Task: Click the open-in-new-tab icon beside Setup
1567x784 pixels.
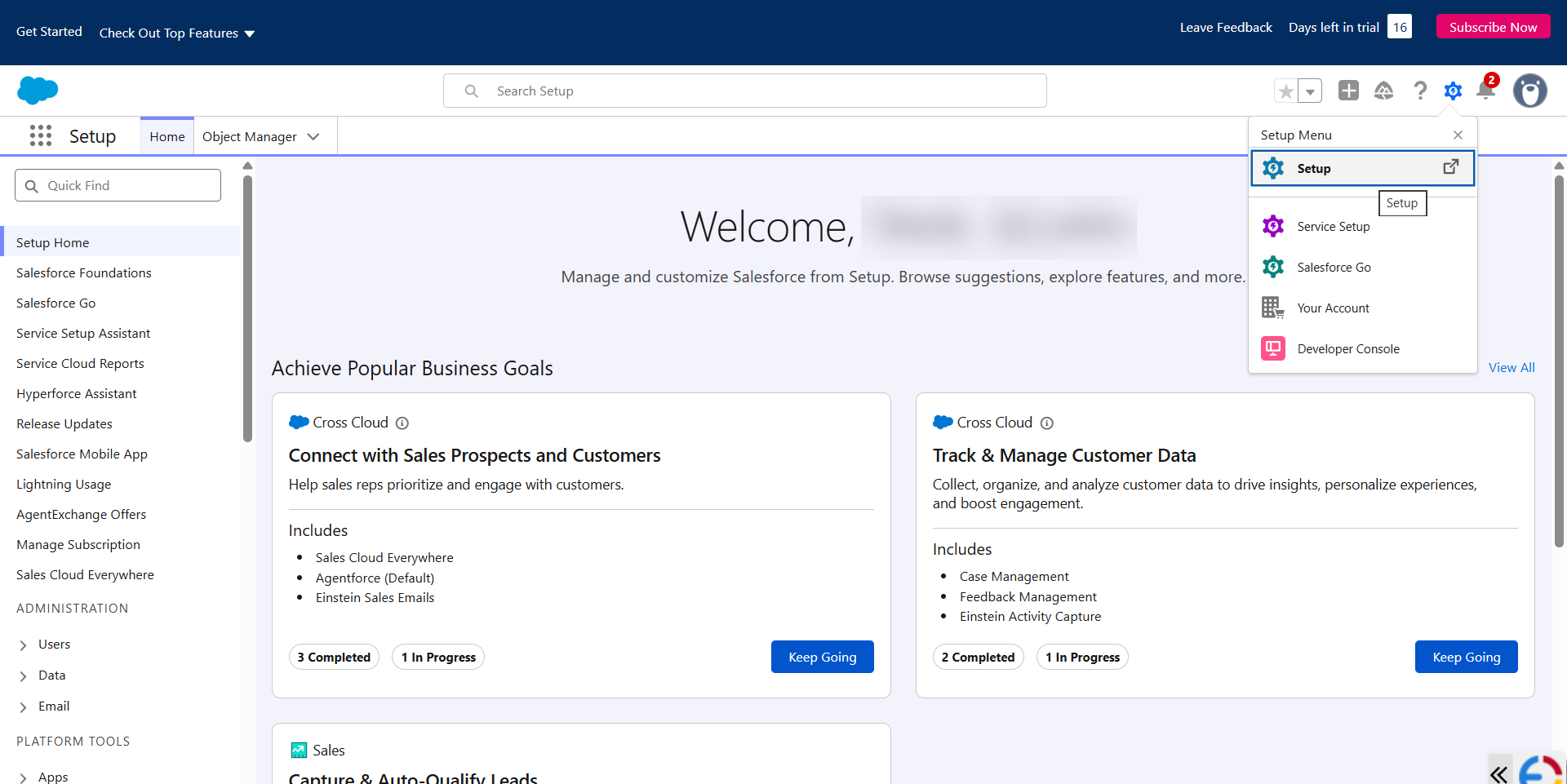Action: 1451,167
